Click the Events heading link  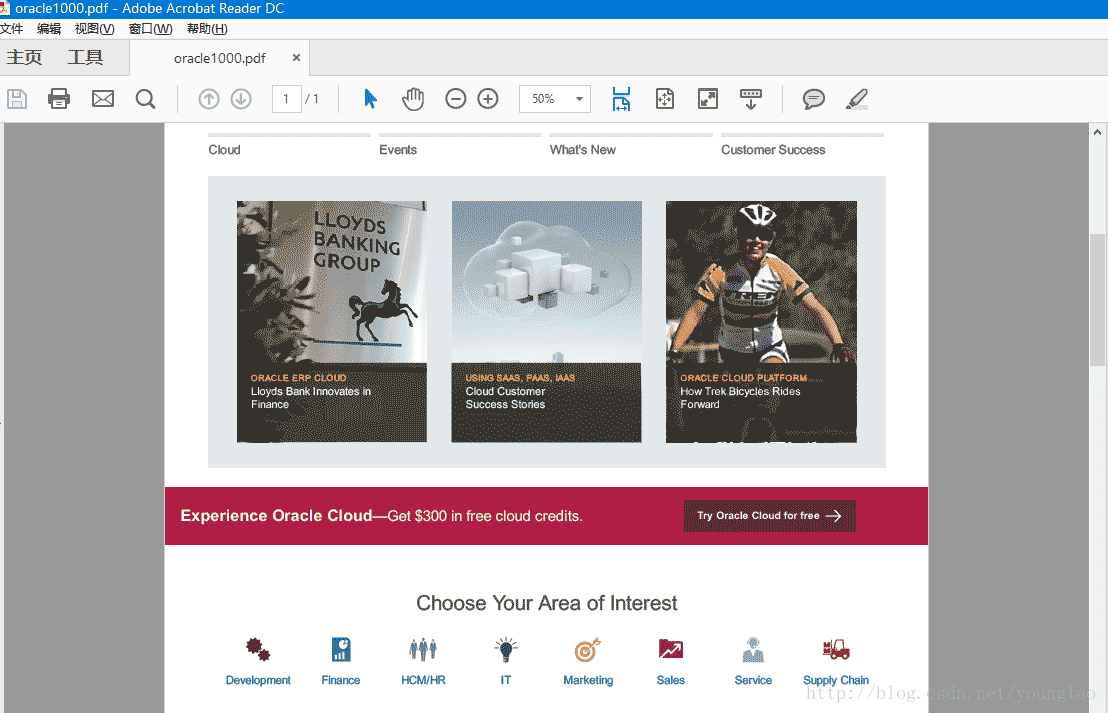tap(398, 150)
